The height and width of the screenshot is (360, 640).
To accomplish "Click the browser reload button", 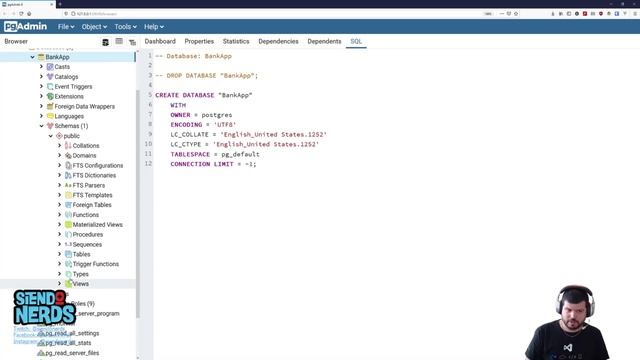I will (21, 13).
